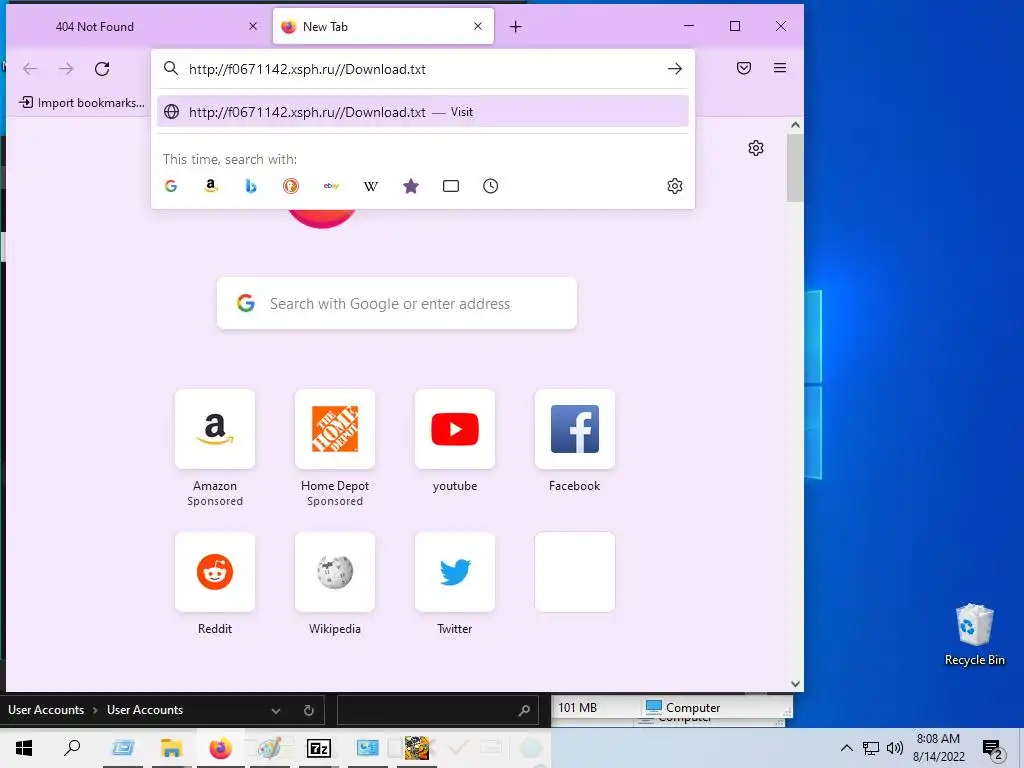The image size is (1024, 768).
Task: Switch to the 404 Not Found tab
Action: pos(138,27)
